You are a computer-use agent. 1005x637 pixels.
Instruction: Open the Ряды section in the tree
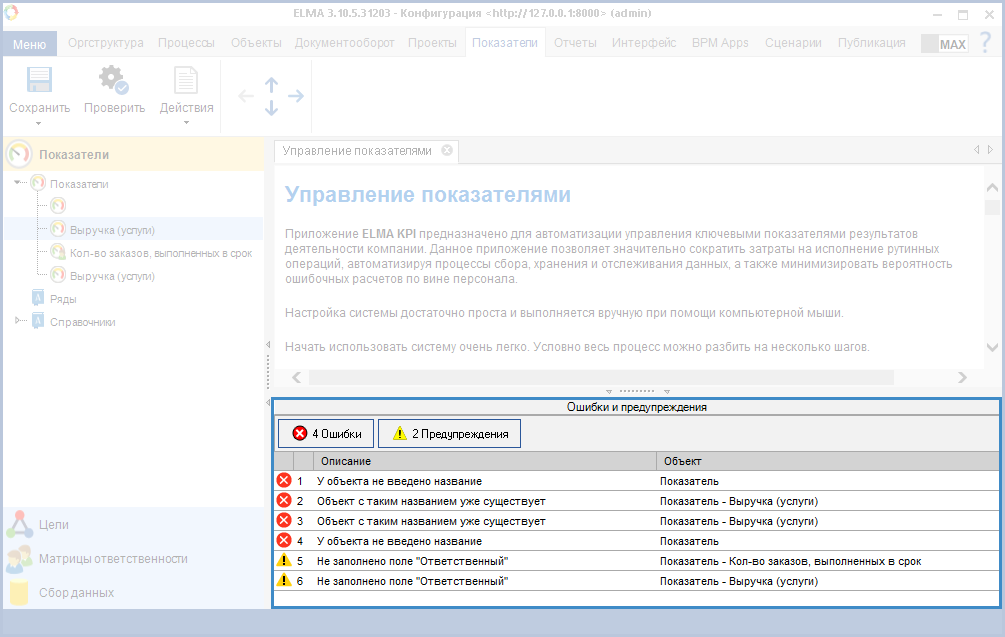[63, 298]
